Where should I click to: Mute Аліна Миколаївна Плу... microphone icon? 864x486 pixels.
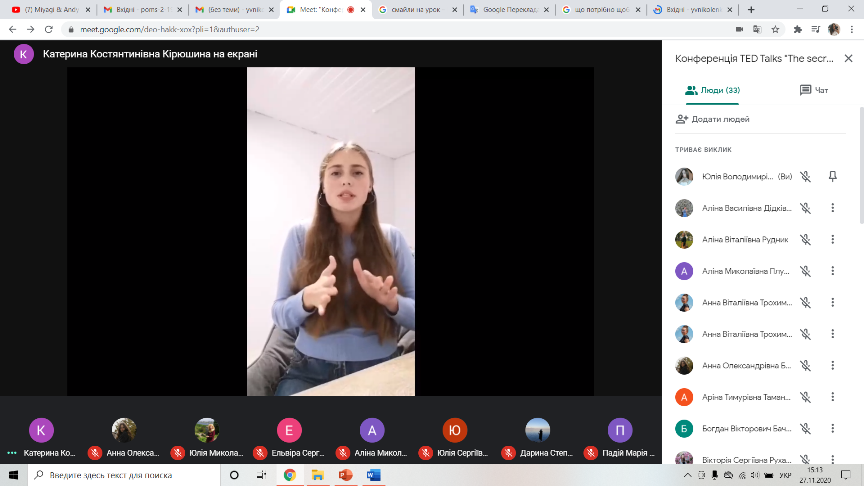point(806,271)
